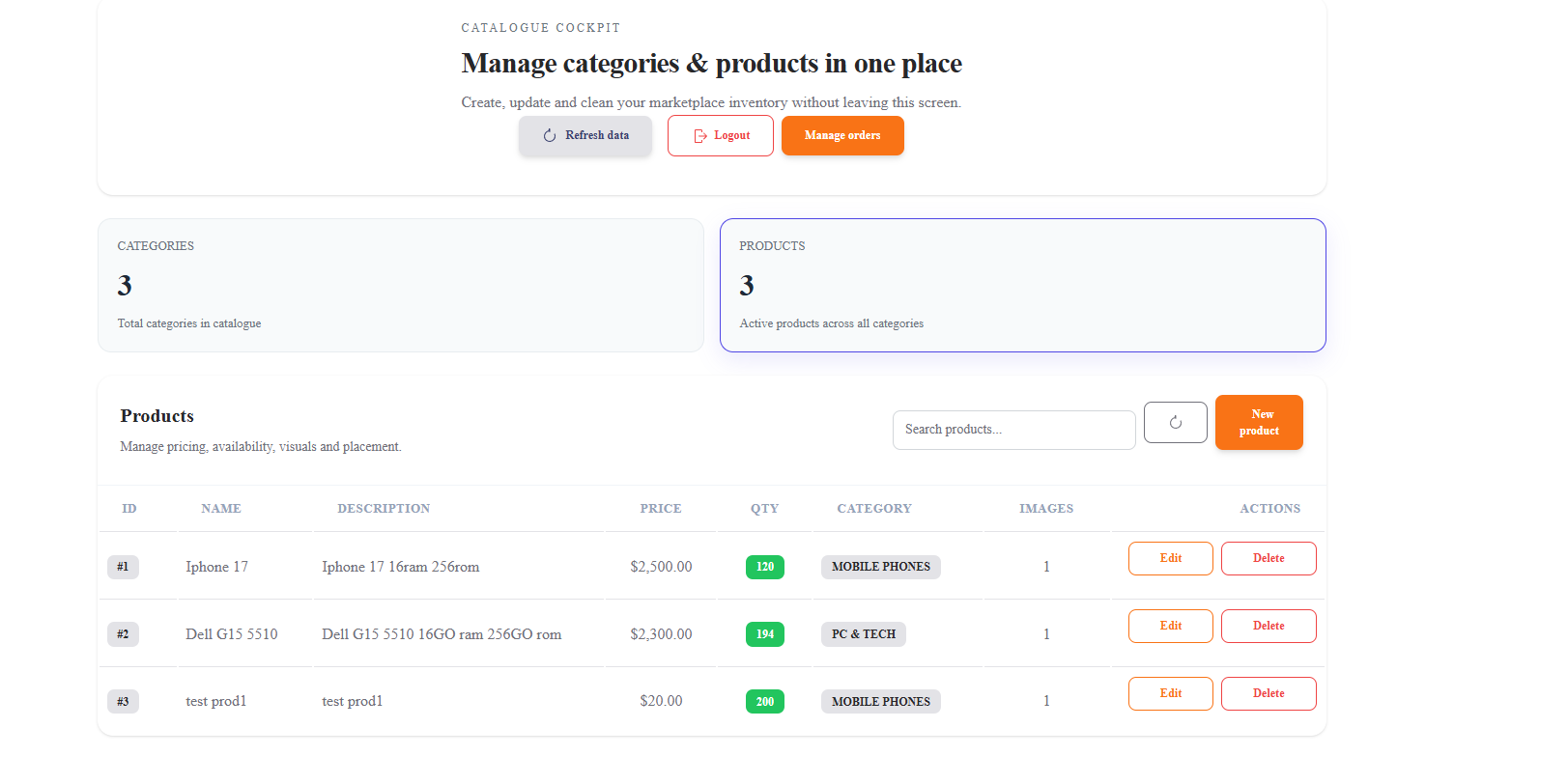Image resolution: width=1568 pixels, height=784 pixels.
Task: Click the QTY column header
Action: (764, 509)
